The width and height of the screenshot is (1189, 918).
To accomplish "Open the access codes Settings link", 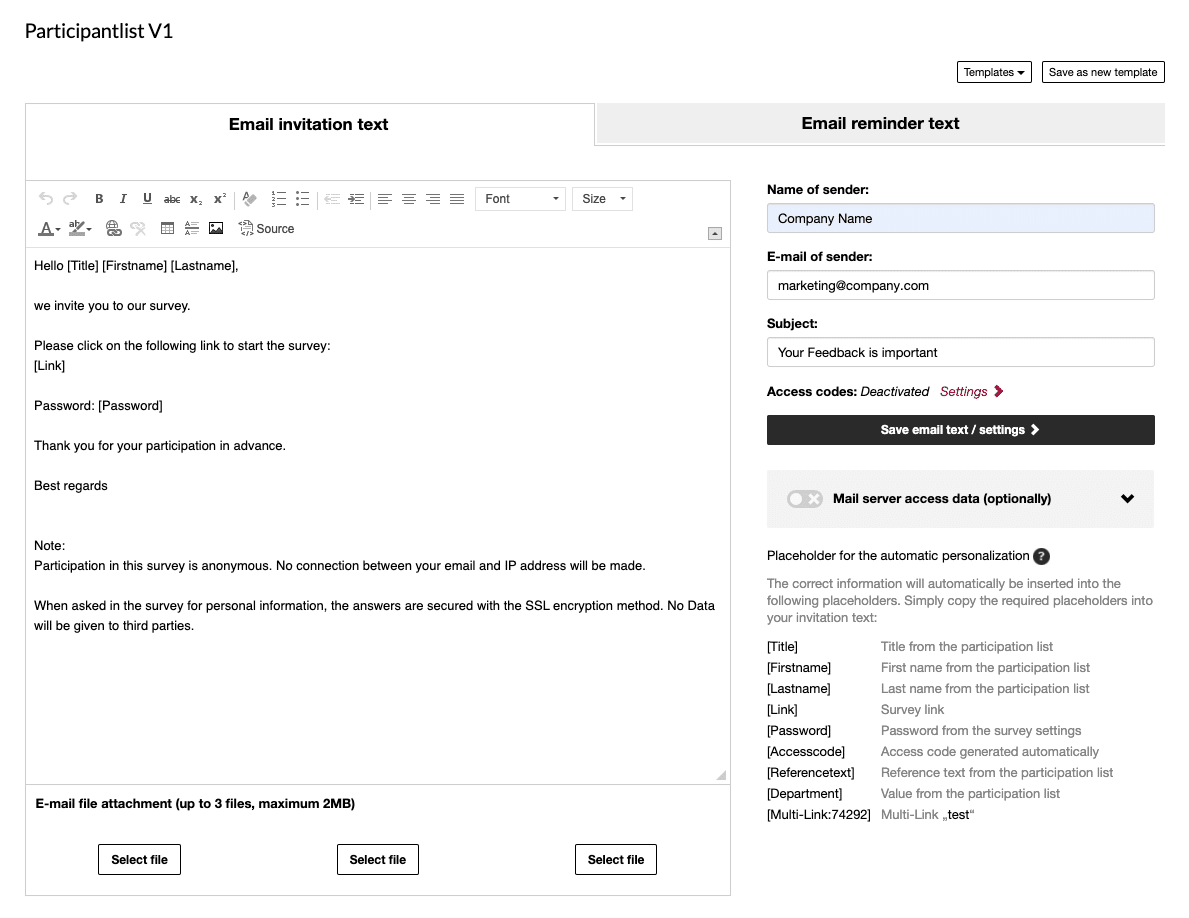I will [x=965, y=391].
